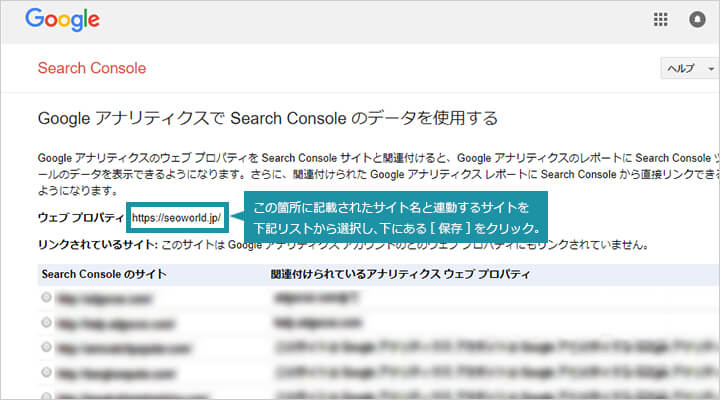Viewport: 720px width, 400px height.
Task: Click the page heading "Google アナリティクスで Search Console のデータを使用する"
Action: pyautogui.click(x=268, y=118)
